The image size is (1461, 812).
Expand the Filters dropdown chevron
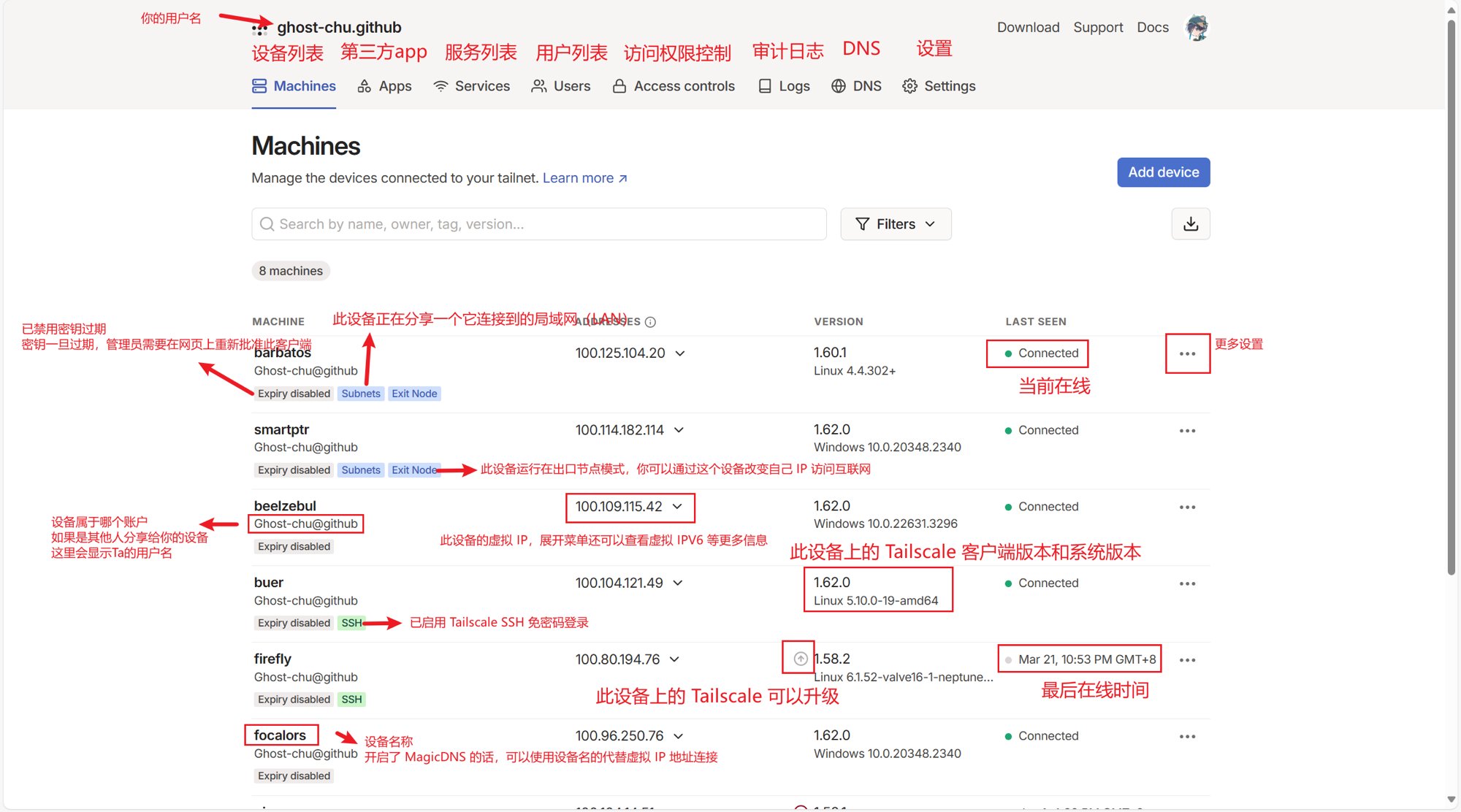[x=930, y=224]
